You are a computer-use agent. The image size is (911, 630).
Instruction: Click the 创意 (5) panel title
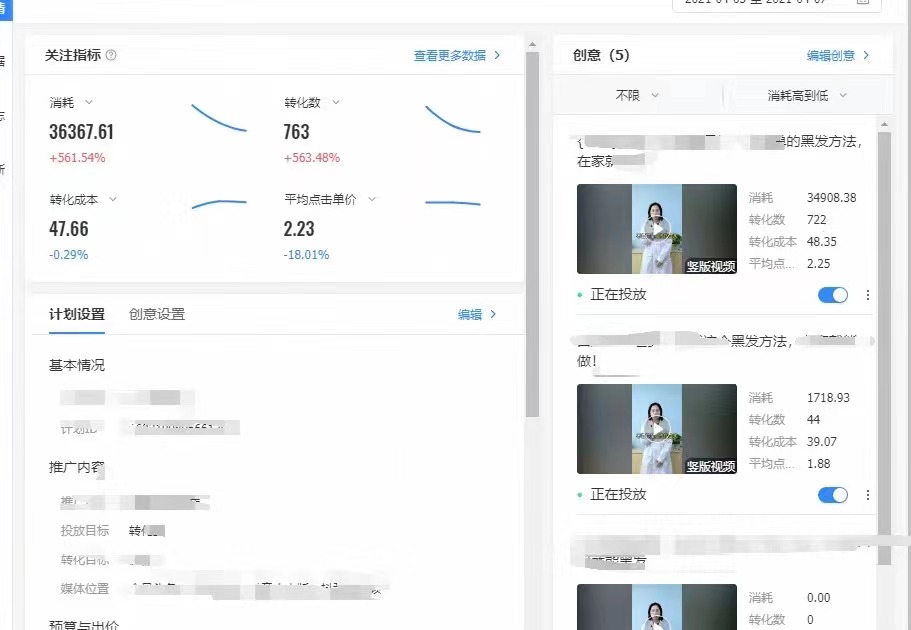(601, 55)
